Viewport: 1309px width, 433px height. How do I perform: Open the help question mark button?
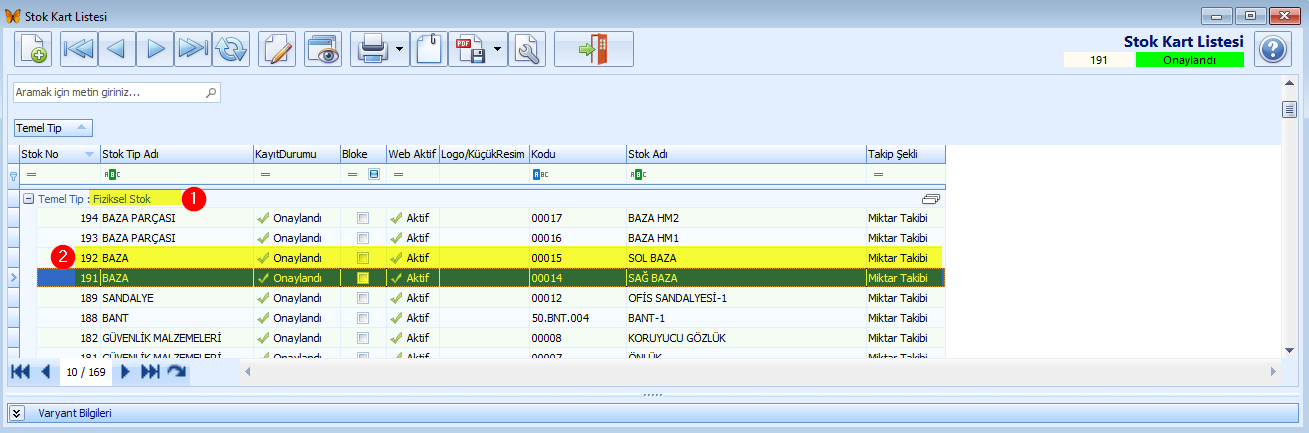1271,49
